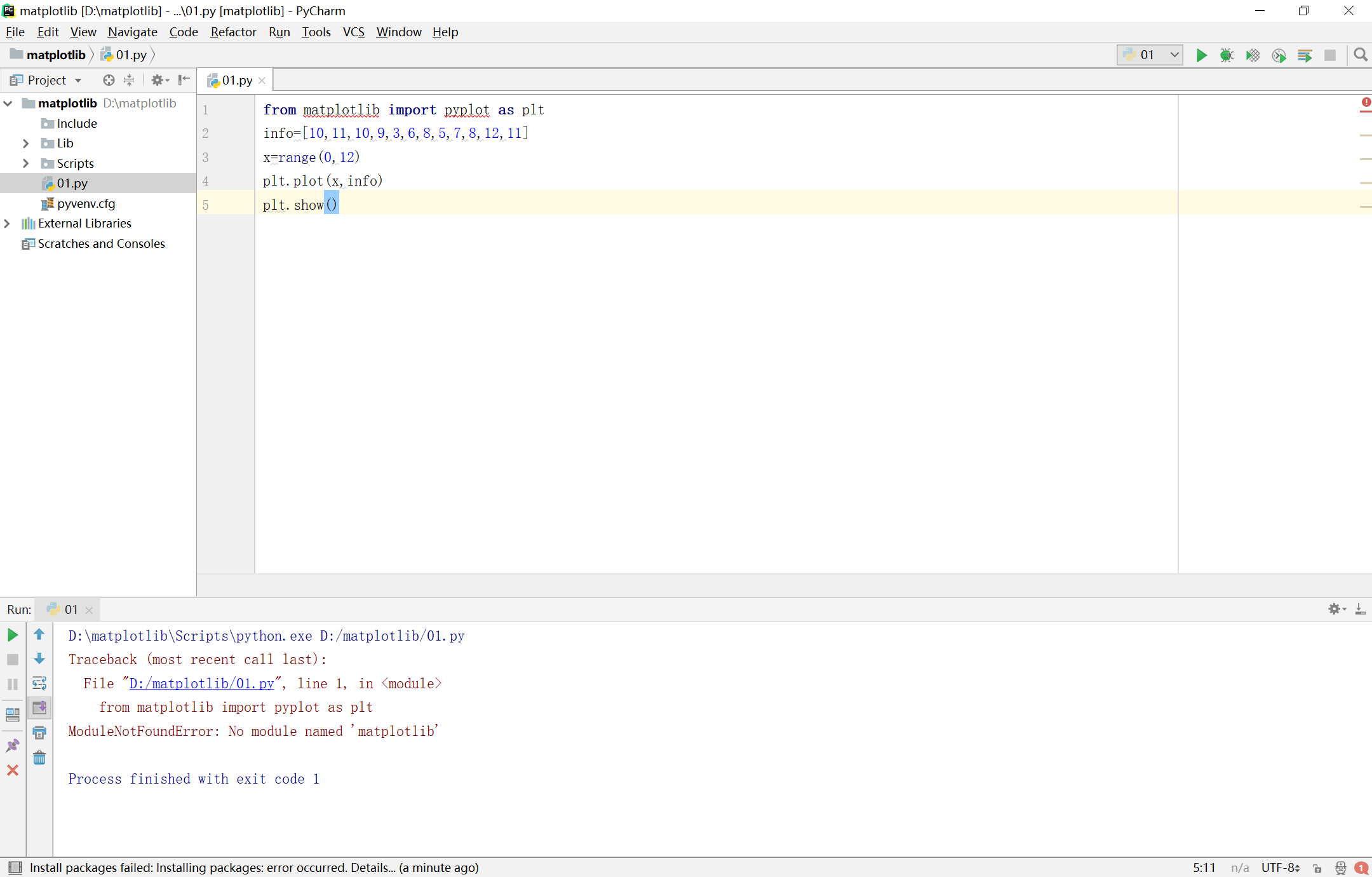Expand the Scripts folder
1372x877 pixels.
point(25,163)
